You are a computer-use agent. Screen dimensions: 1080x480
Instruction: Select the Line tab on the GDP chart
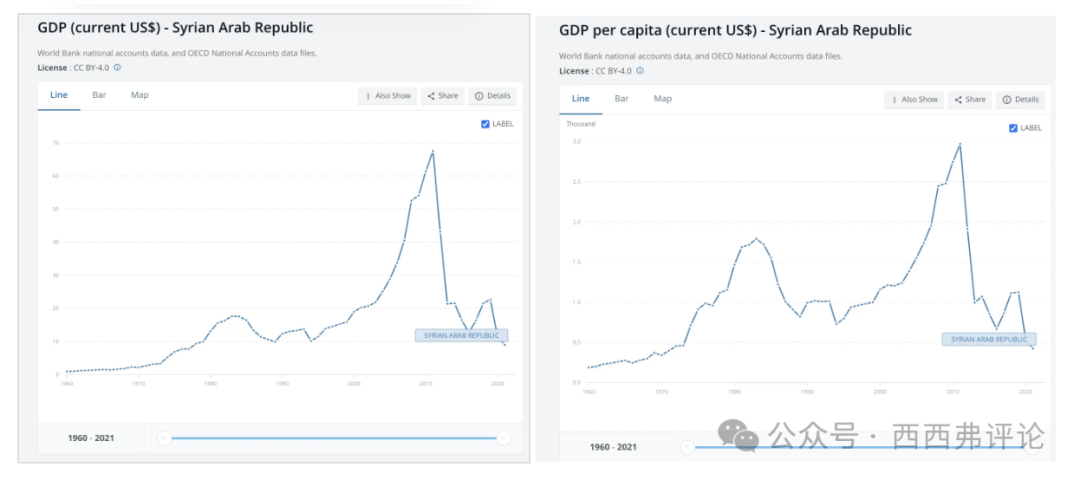pos(59,95)
